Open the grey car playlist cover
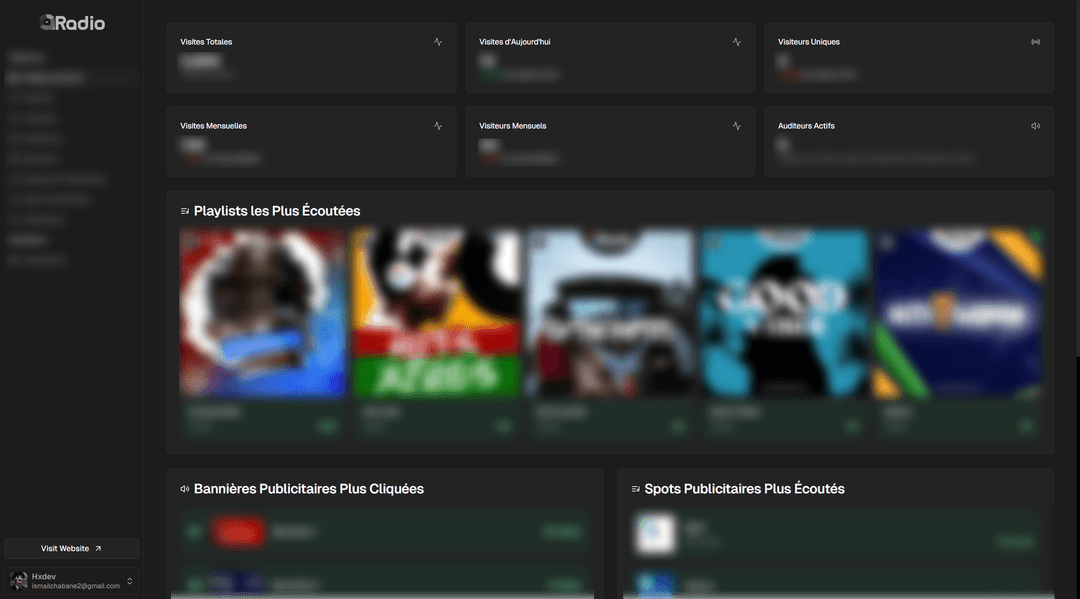The width and height of the screenshot is (1080, 599). coord(611,313)
